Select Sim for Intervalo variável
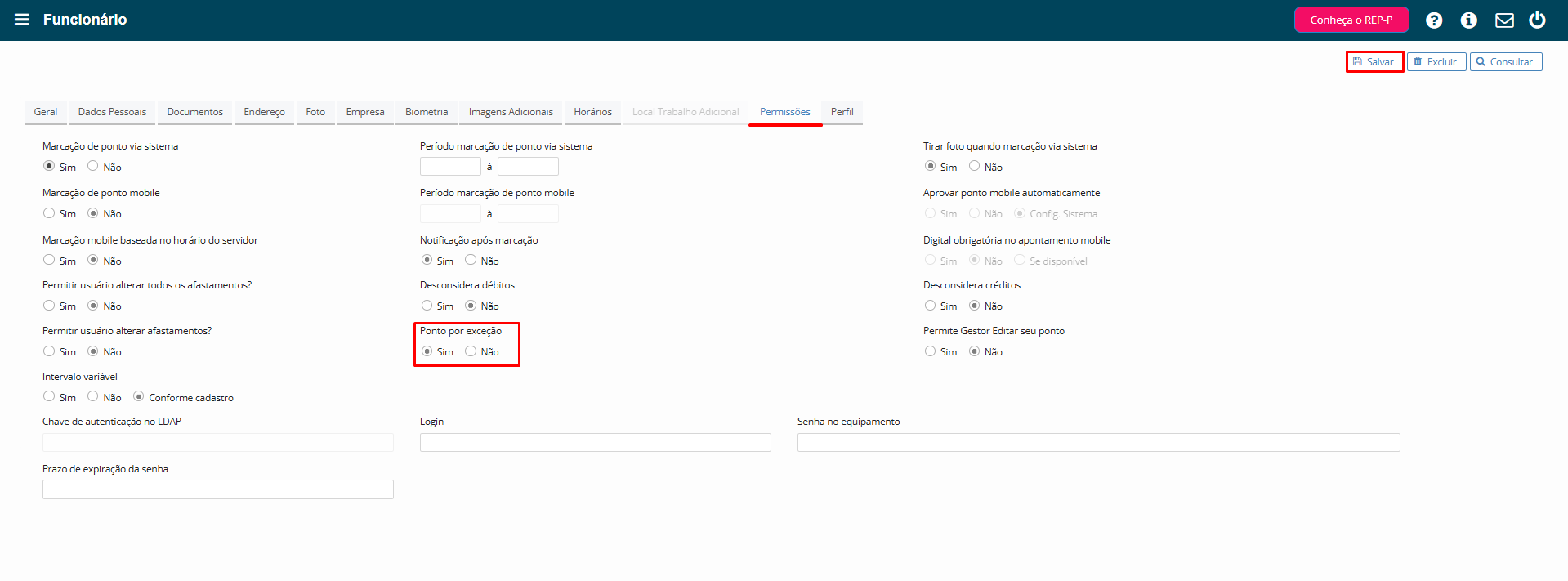 49,396
